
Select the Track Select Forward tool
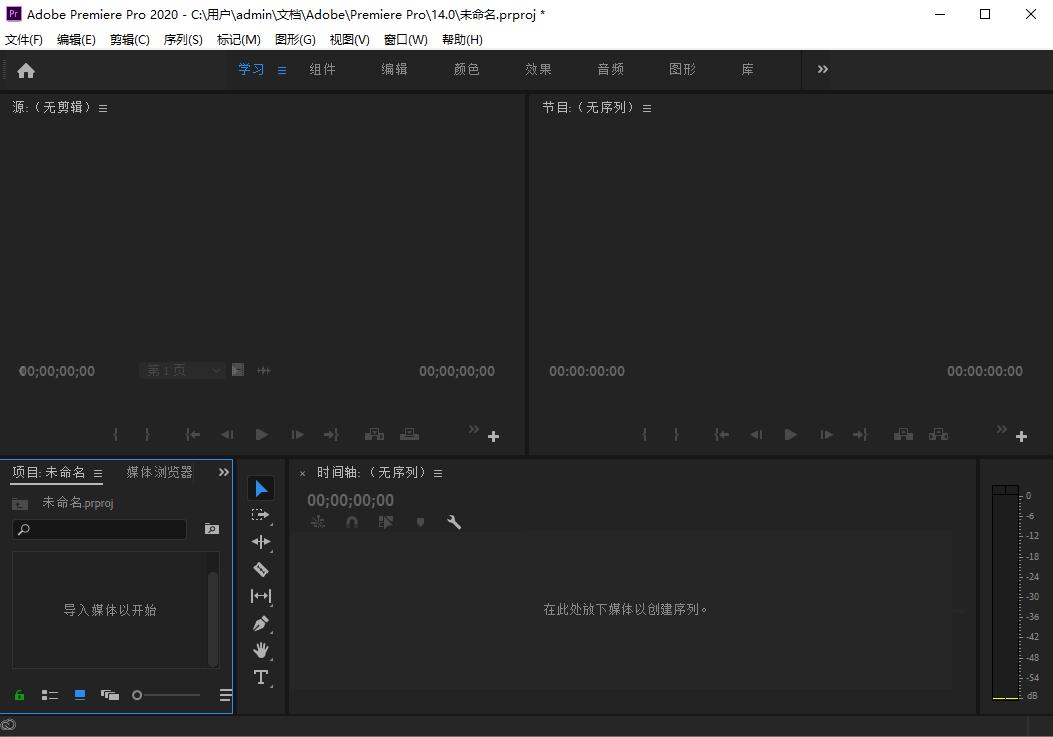point(261,515)
